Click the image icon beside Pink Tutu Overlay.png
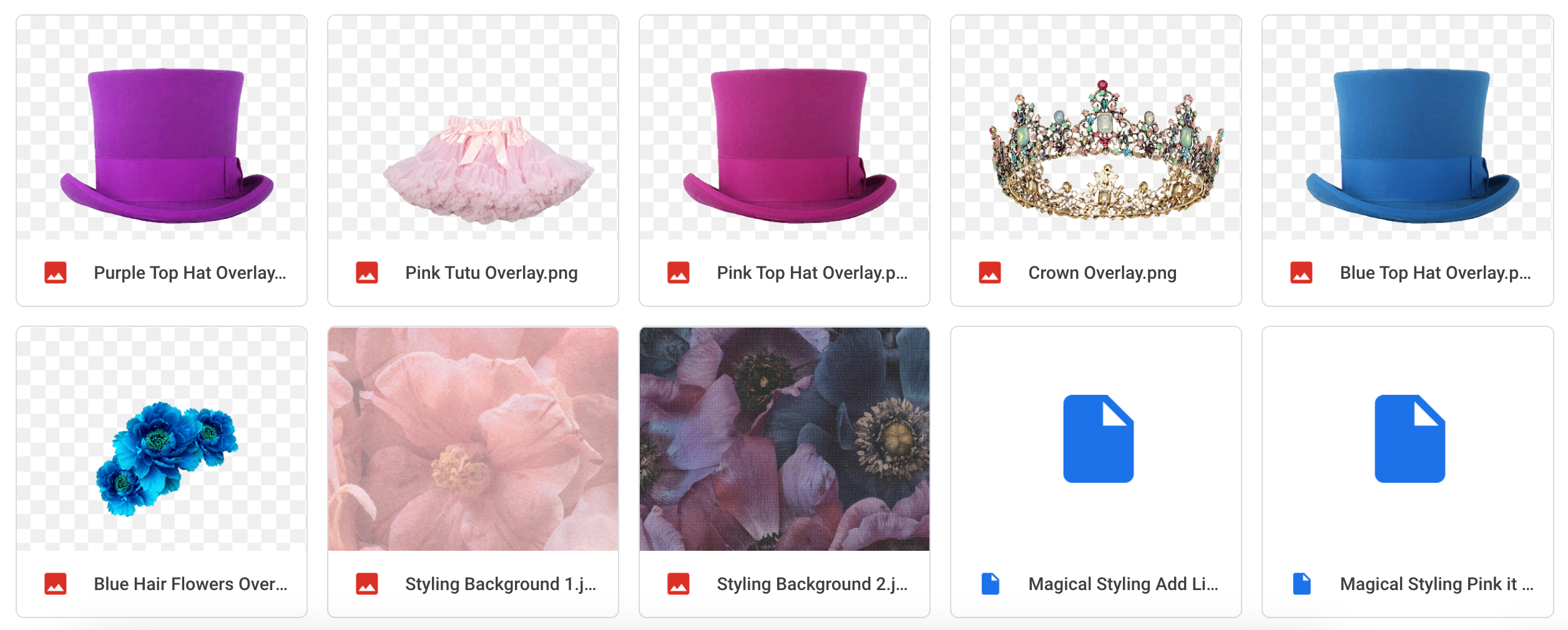 tap(368, 272)
